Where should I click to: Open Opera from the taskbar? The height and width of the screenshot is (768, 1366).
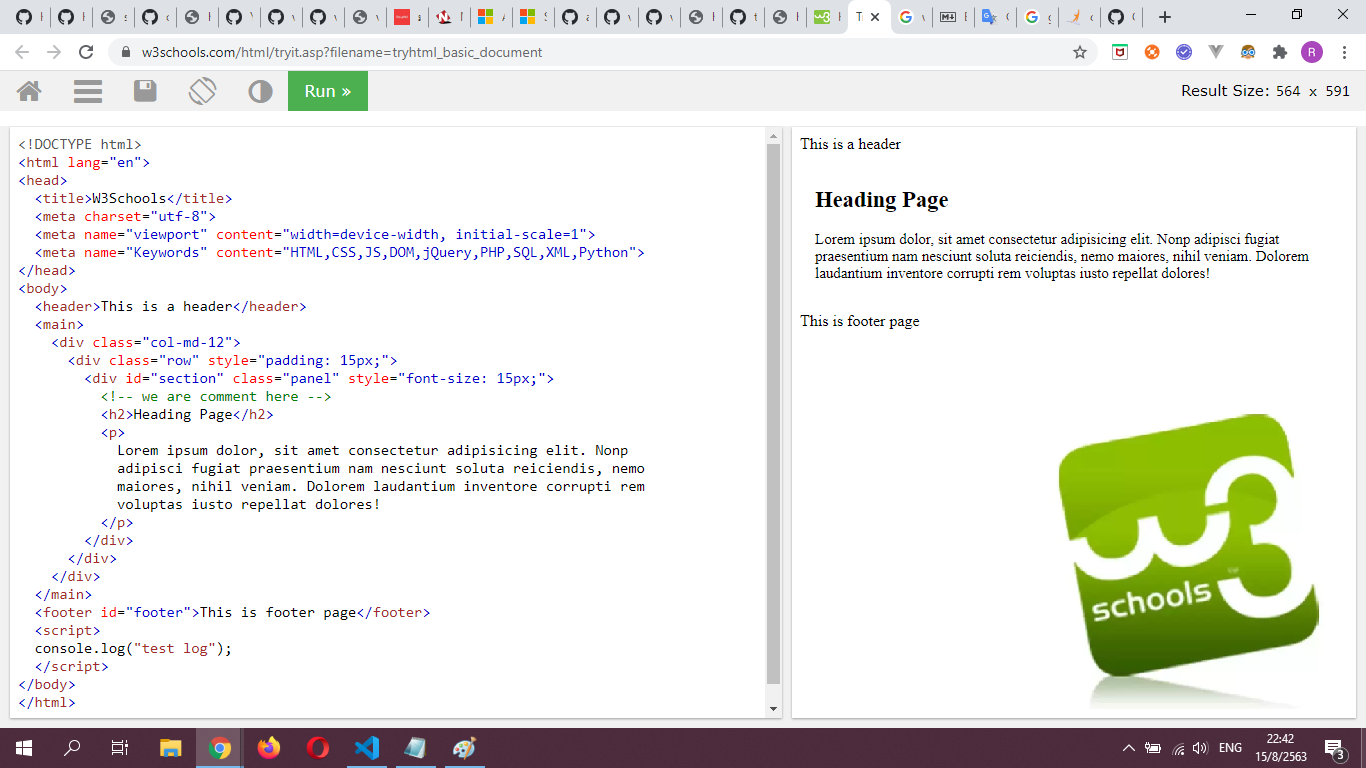[317, 748]
